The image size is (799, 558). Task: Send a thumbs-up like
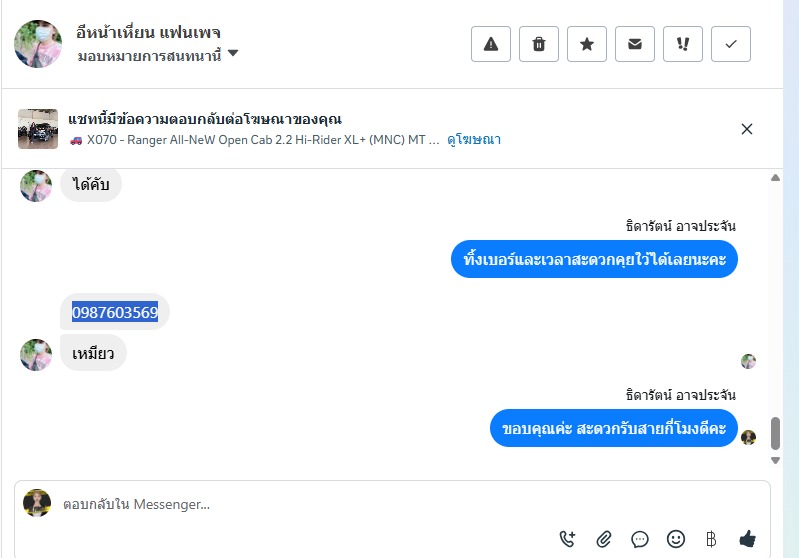tap(747, 539)
